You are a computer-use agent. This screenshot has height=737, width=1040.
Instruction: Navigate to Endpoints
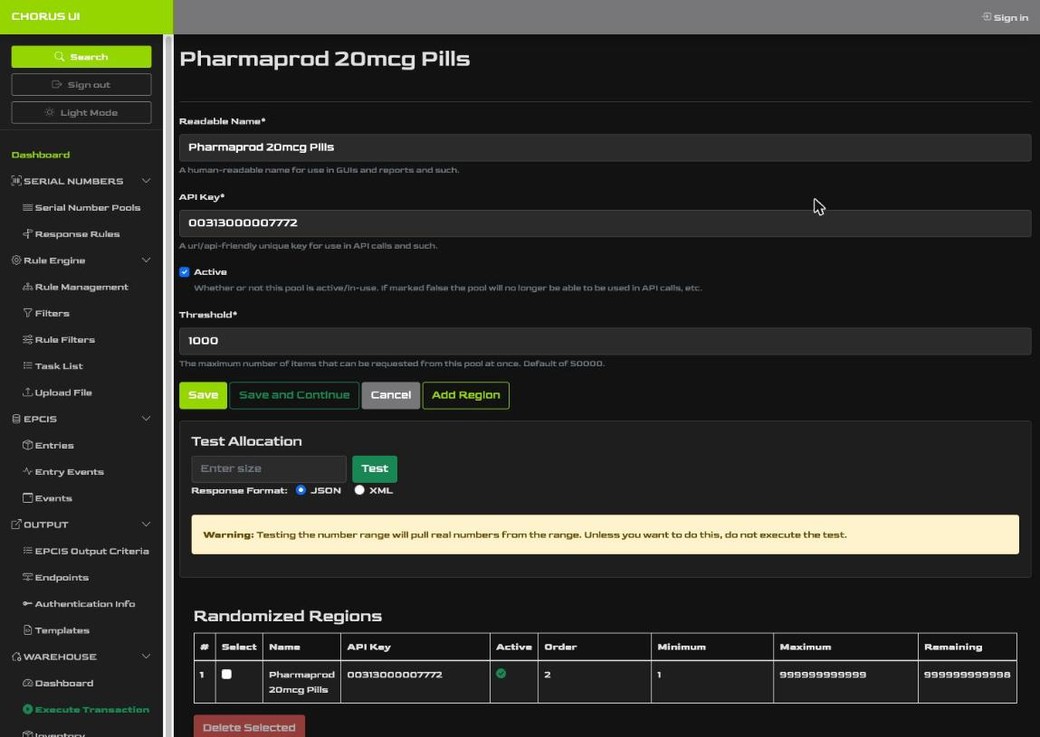pyautogui.click(x=62, y=577)
